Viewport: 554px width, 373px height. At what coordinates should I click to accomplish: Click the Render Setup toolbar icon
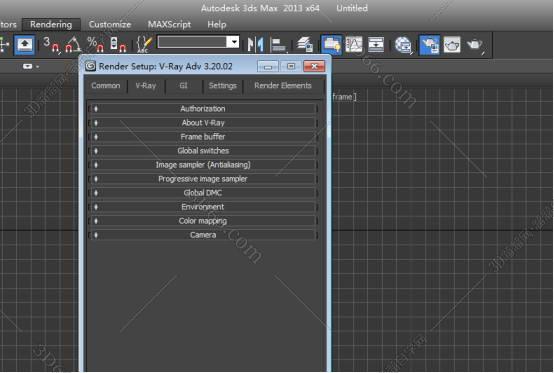pos(429,45)
